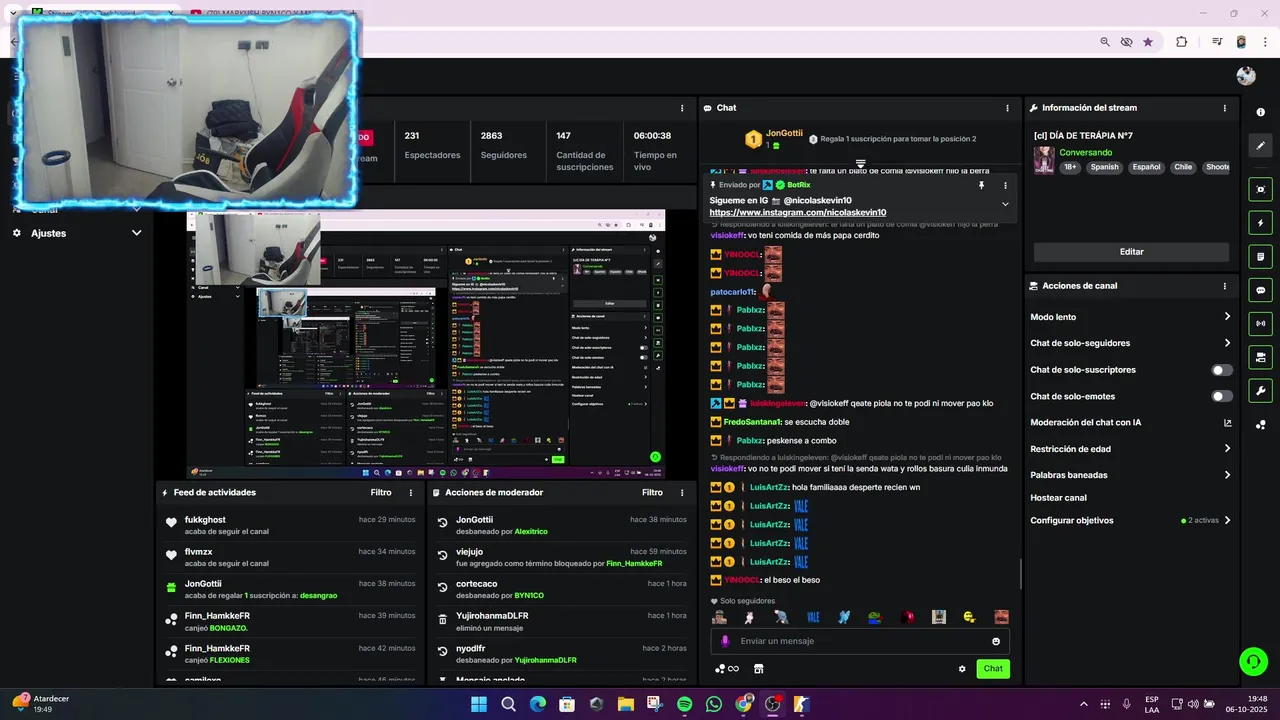
Task: Open Acciones de canal panel options
Action: 1225,286
